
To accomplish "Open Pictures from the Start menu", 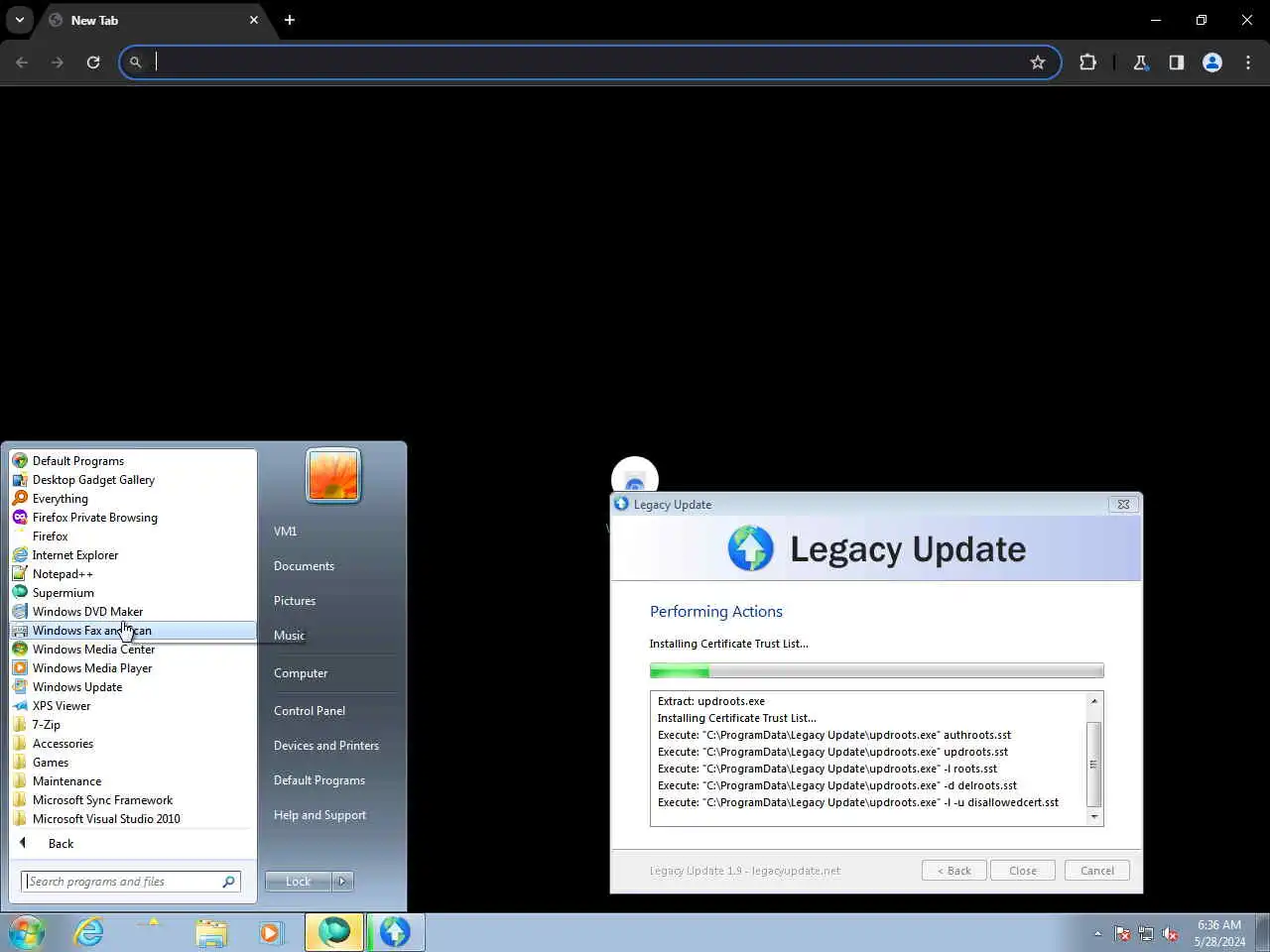I will point(331,601).
